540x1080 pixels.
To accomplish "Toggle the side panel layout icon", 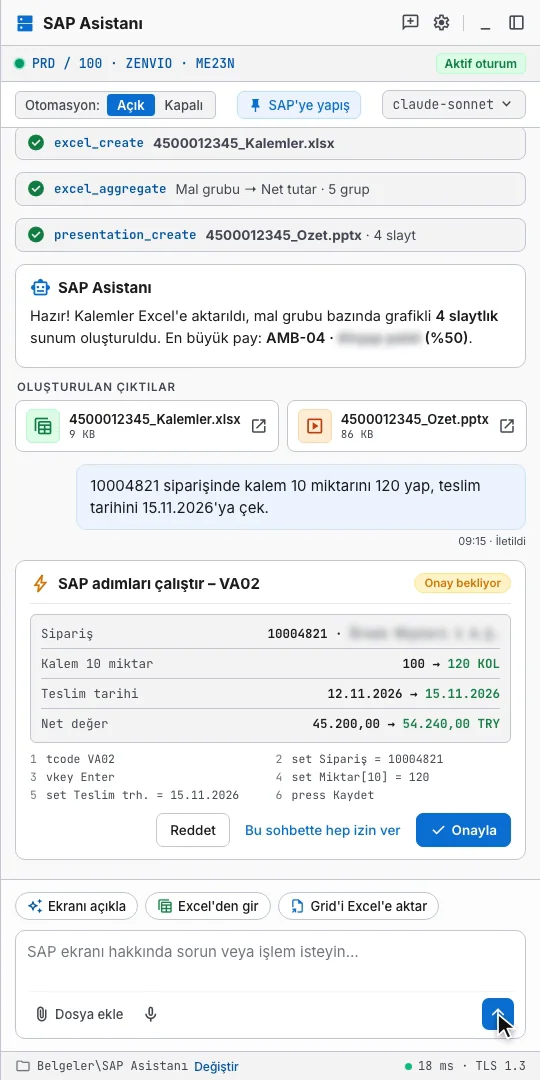I will (x=517, y=23).
